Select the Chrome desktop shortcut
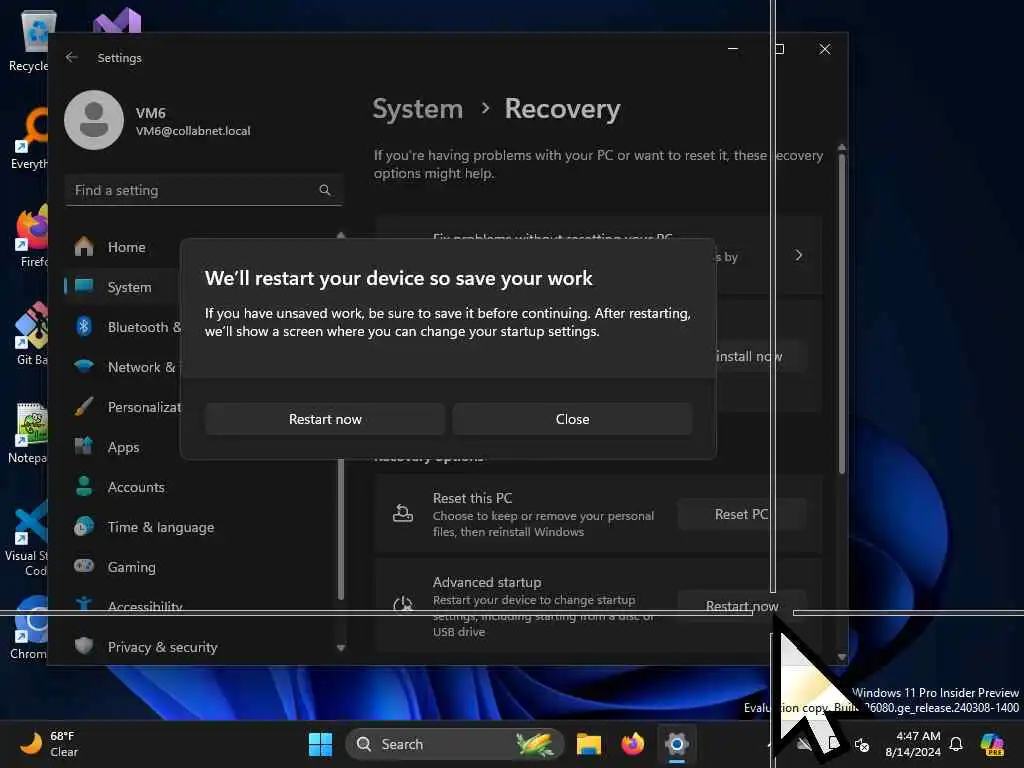Screen dimensions: 1024x768 29,628
